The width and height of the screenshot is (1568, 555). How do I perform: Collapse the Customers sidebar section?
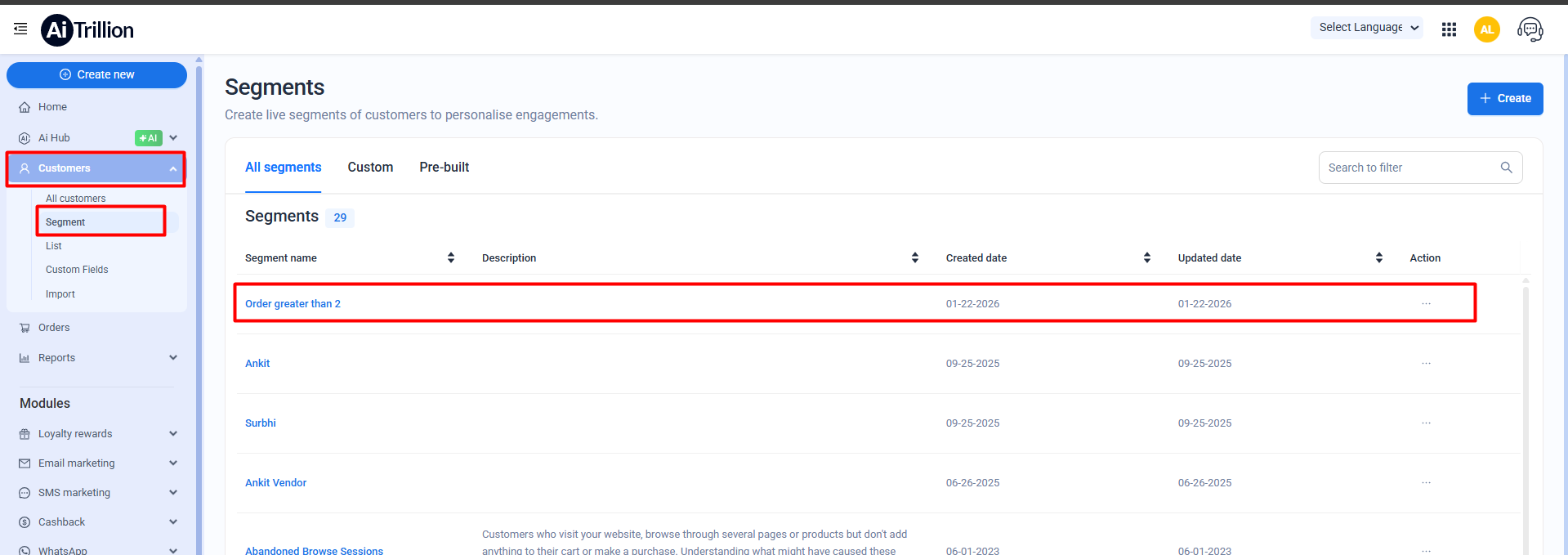(173, 168)
